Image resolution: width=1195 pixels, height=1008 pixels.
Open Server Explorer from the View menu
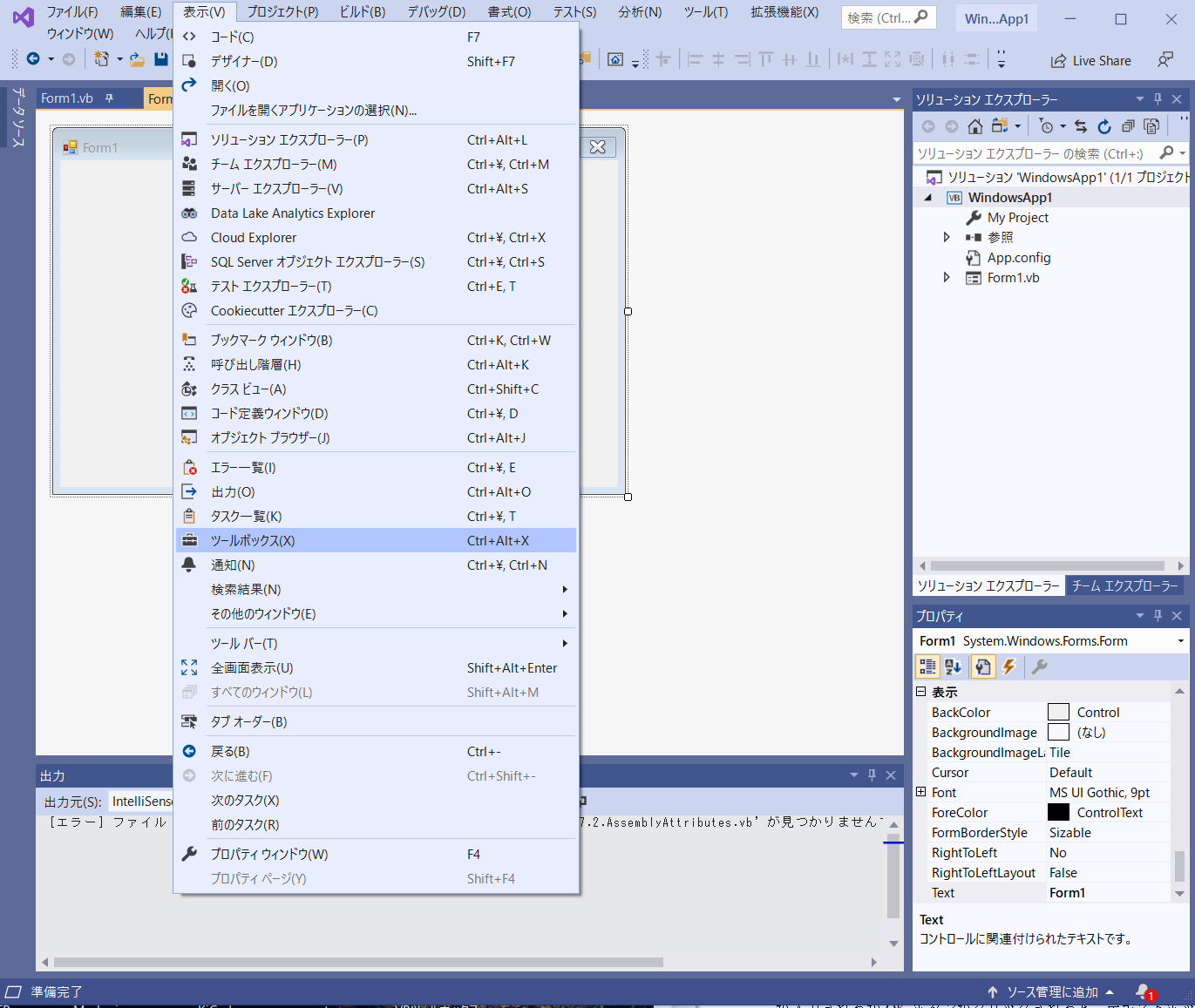376,188
